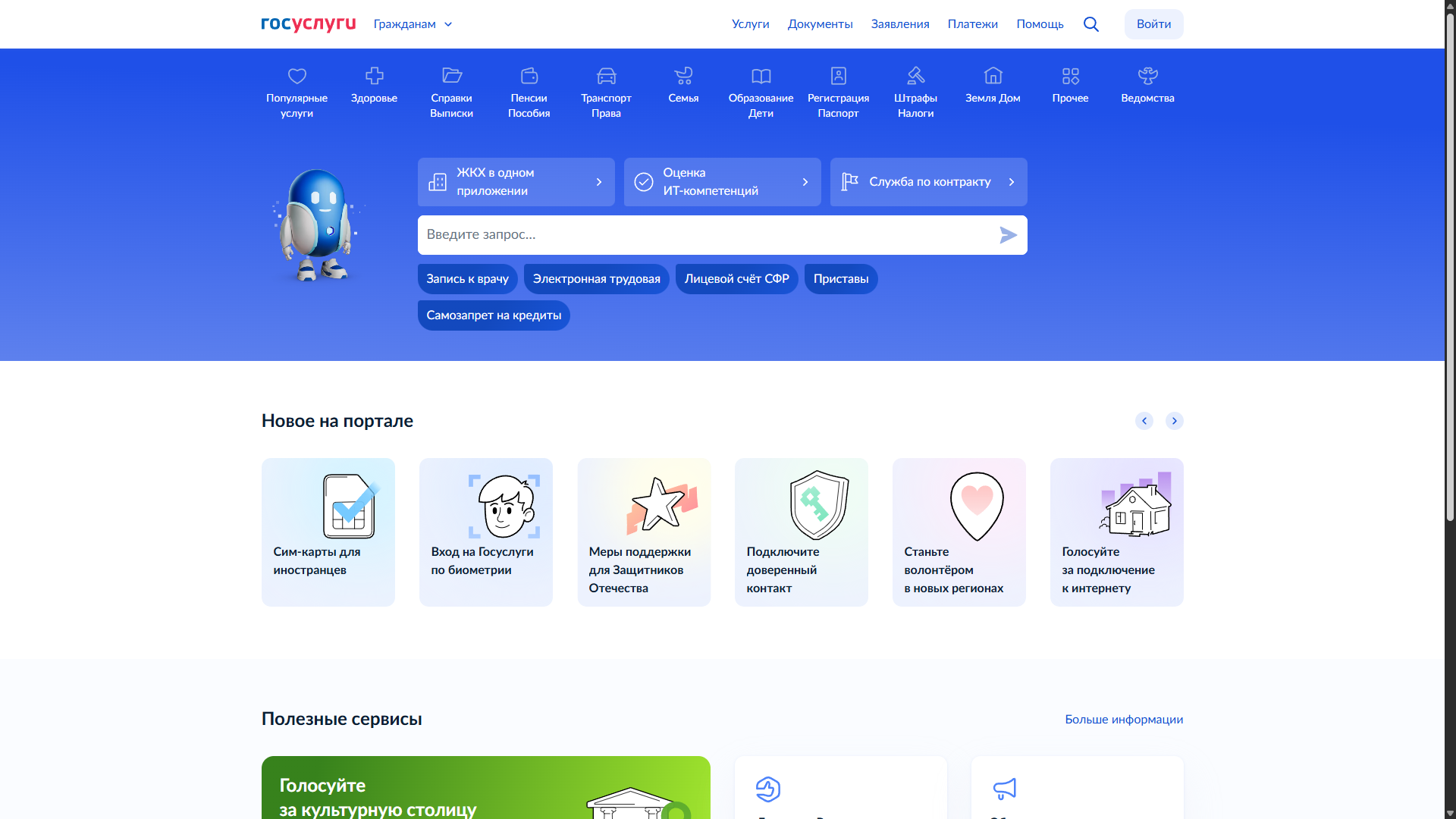Open the Сим-карты для иностранцев card

pyautogui.click(x=328, y=532)
